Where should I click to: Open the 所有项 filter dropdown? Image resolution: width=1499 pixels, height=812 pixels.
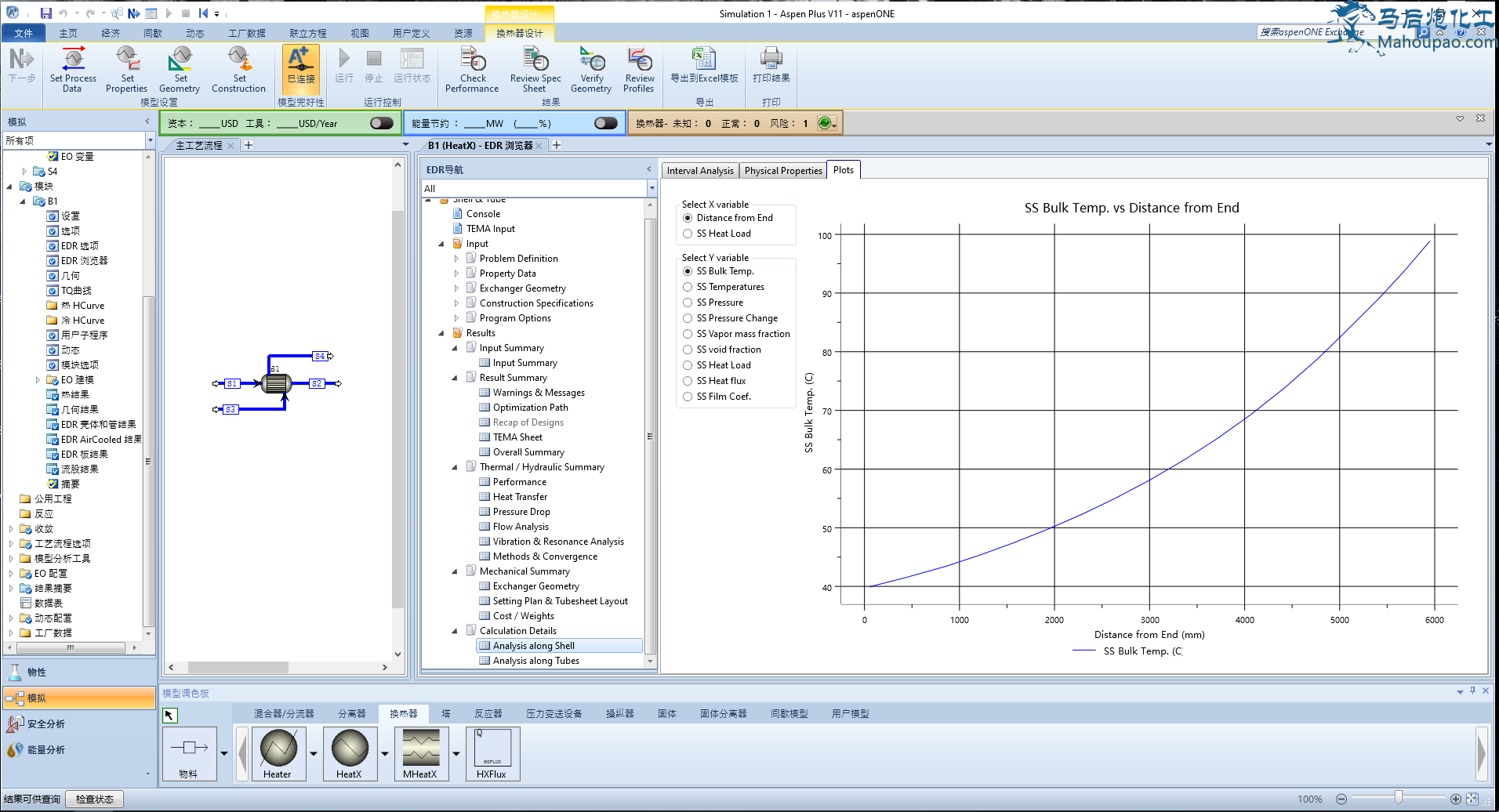(150, 140)
